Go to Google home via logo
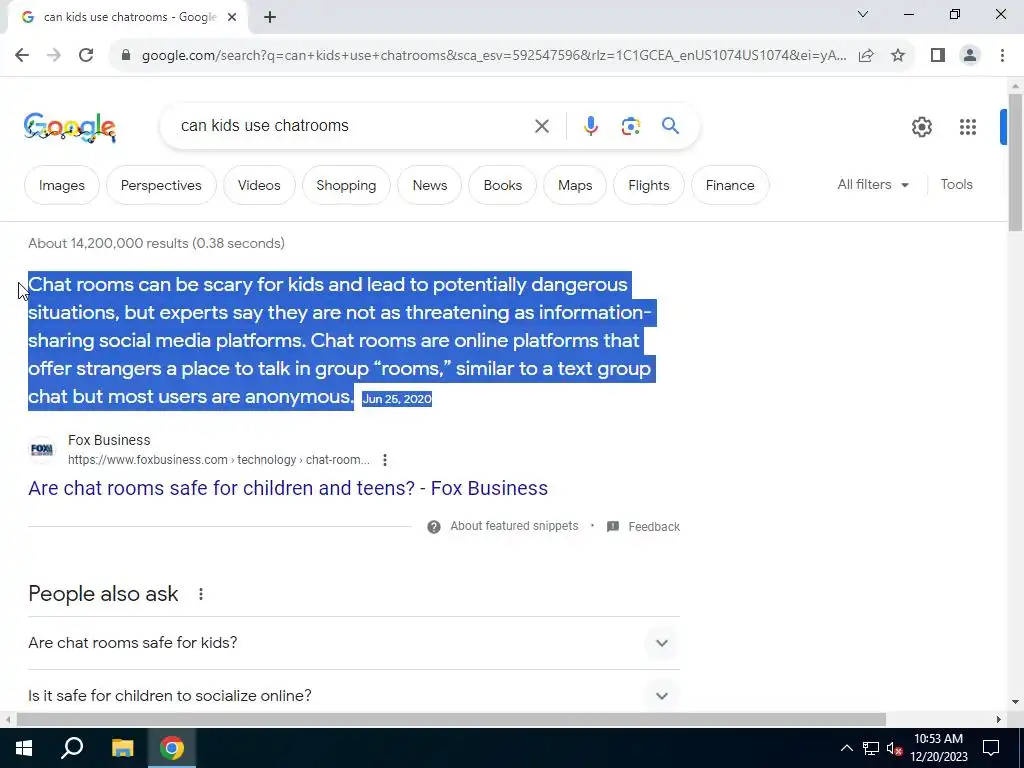1024x768 pixels. tap(70, 127)
